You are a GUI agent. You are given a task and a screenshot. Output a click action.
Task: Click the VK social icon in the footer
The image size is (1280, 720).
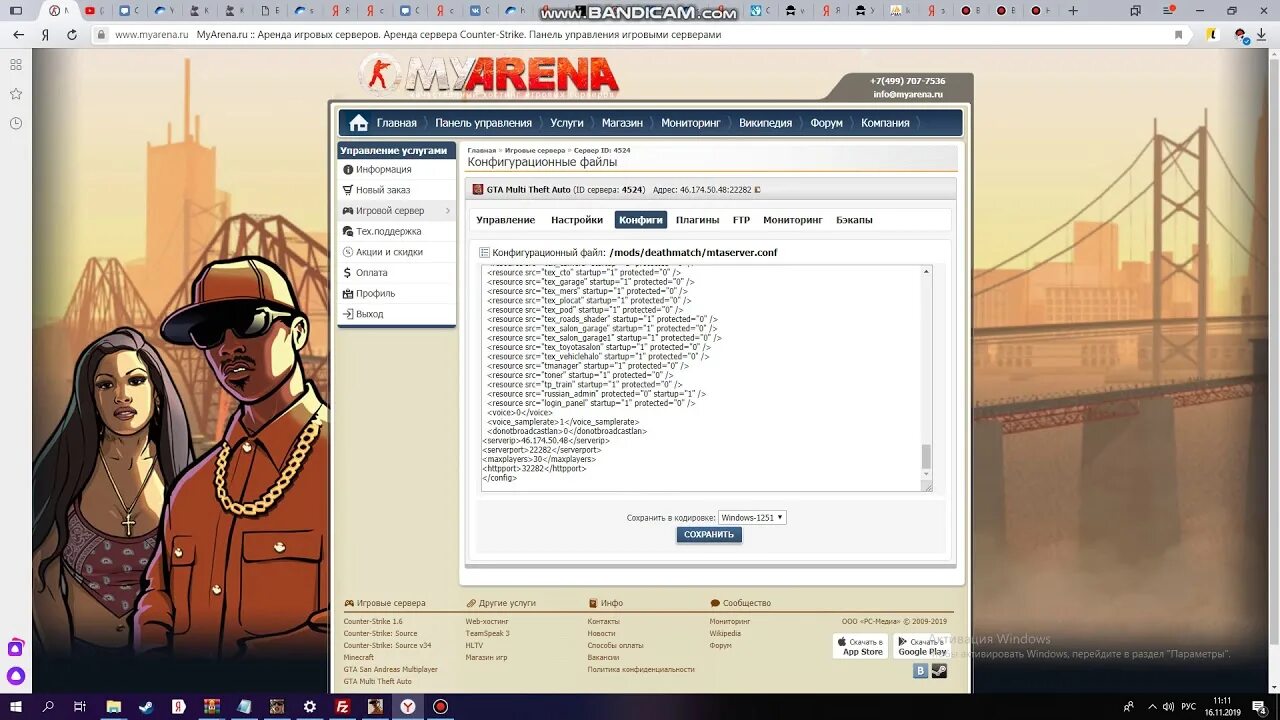[920, 670]
